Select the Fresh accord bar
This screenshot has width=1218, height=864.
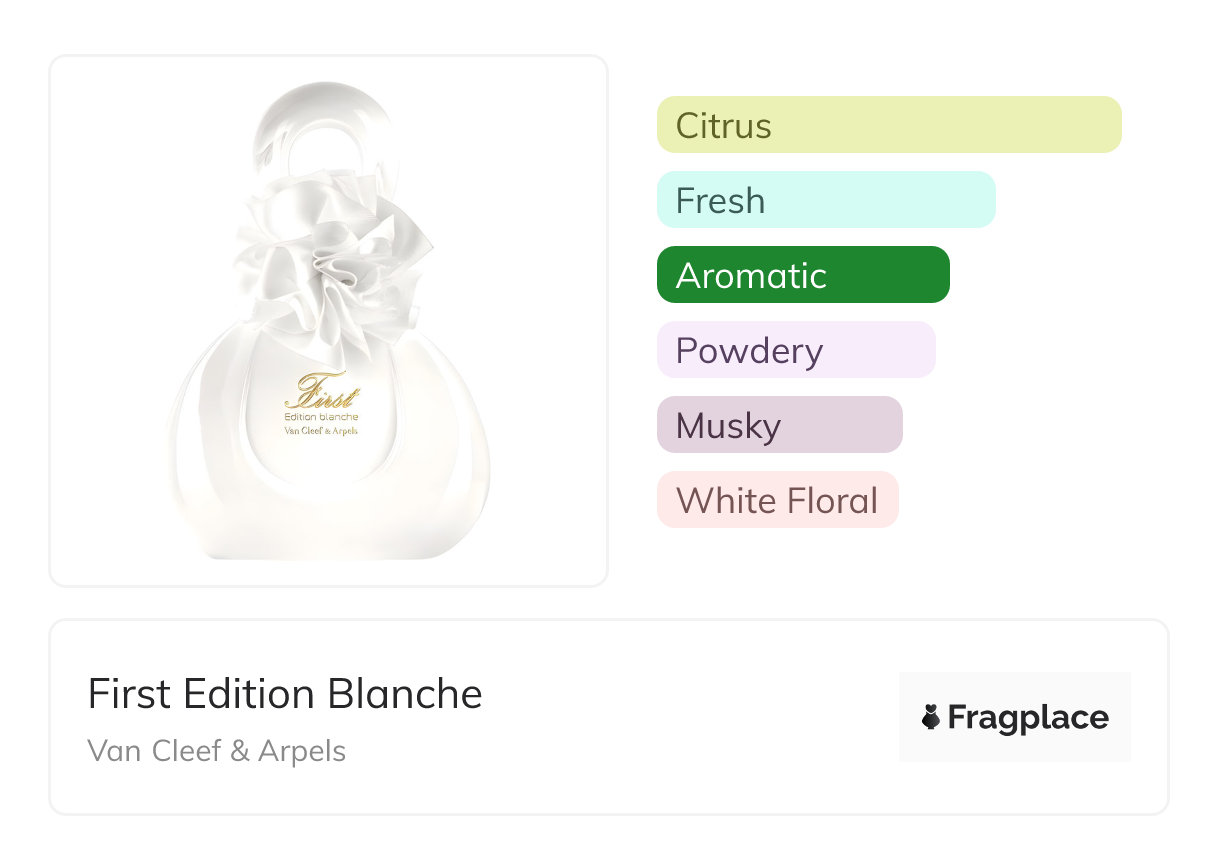click(825, 200)
